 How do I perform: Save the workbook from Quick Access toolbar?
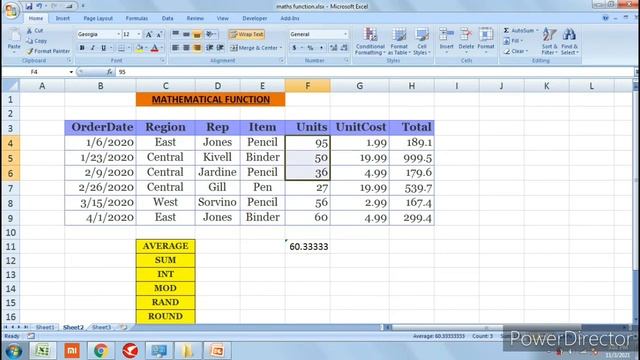29,6
